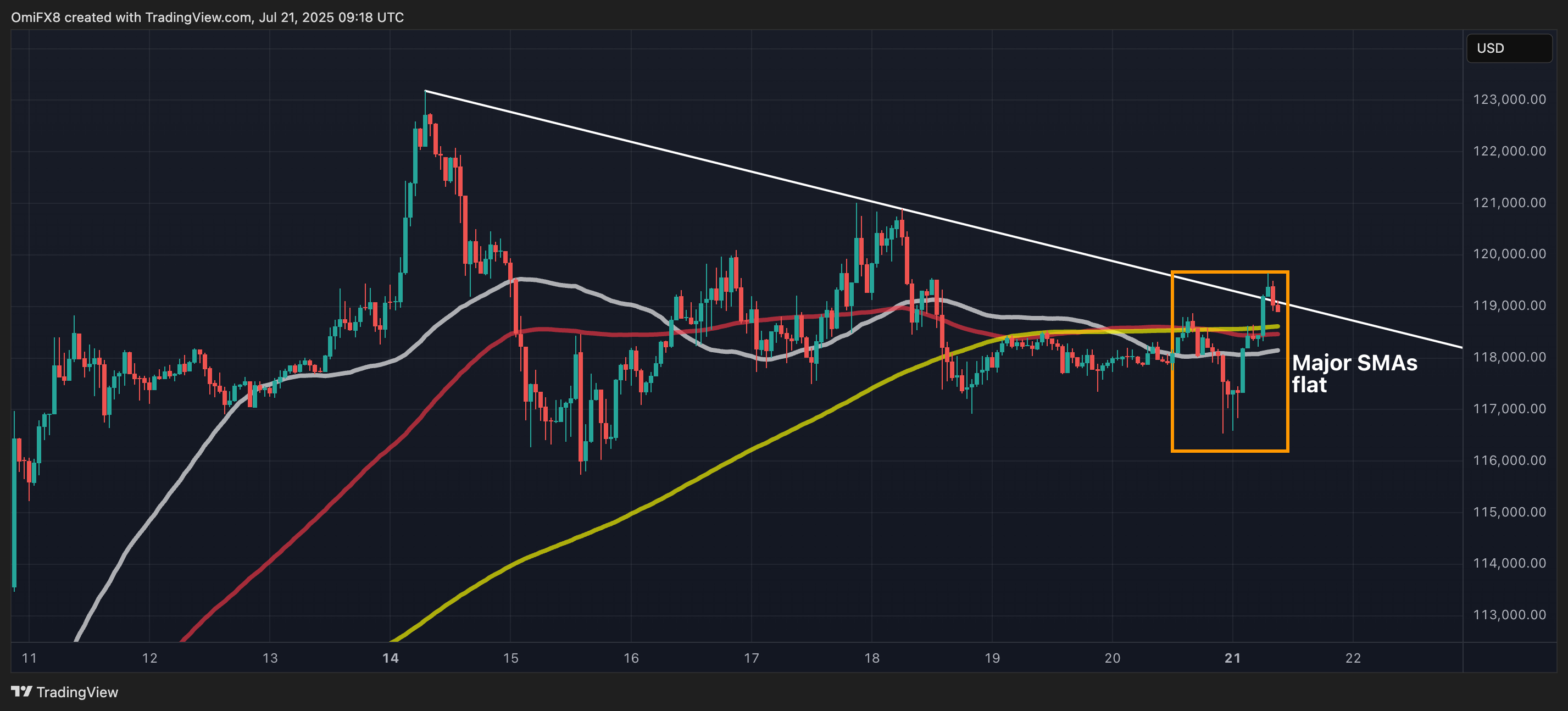Click the 123,000.00 price axis label
The image size is (1568, 711).
1509,99
